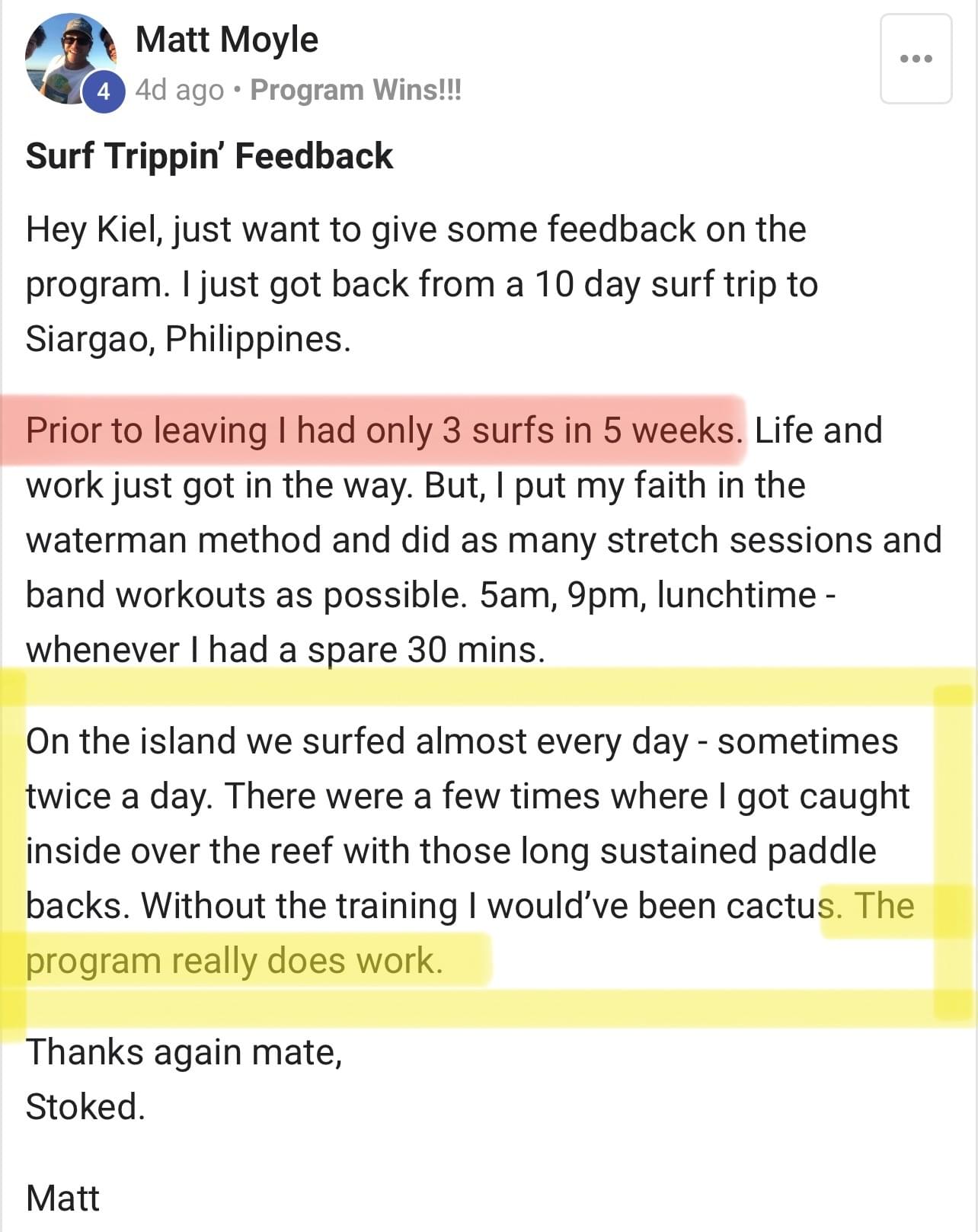Open the Program Wins!!! category
Screen dimensions: 978x1232
[x=356, y=90]
